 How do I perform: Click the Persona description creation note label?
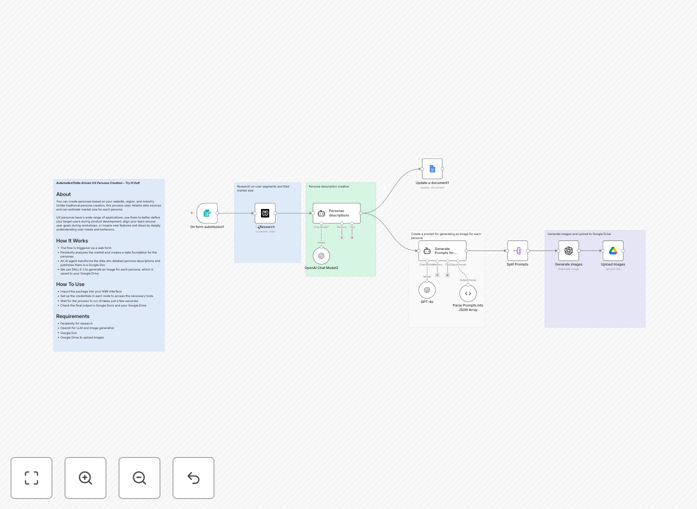329,187
